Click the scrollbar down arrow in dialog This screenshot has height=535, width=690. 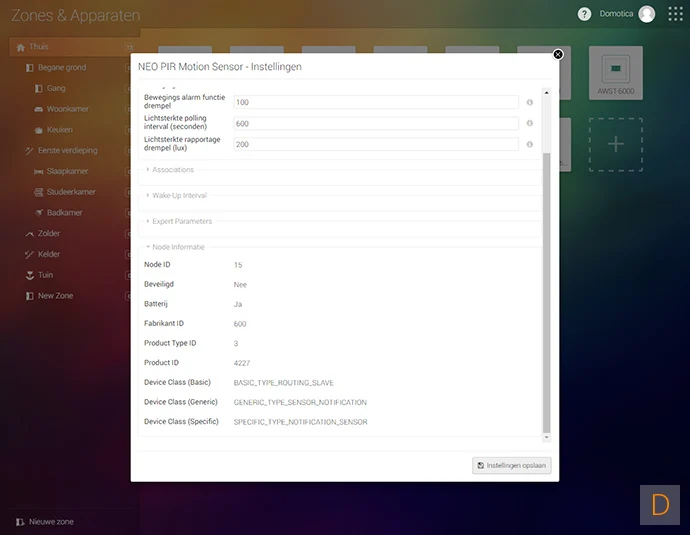pos(546,437)
